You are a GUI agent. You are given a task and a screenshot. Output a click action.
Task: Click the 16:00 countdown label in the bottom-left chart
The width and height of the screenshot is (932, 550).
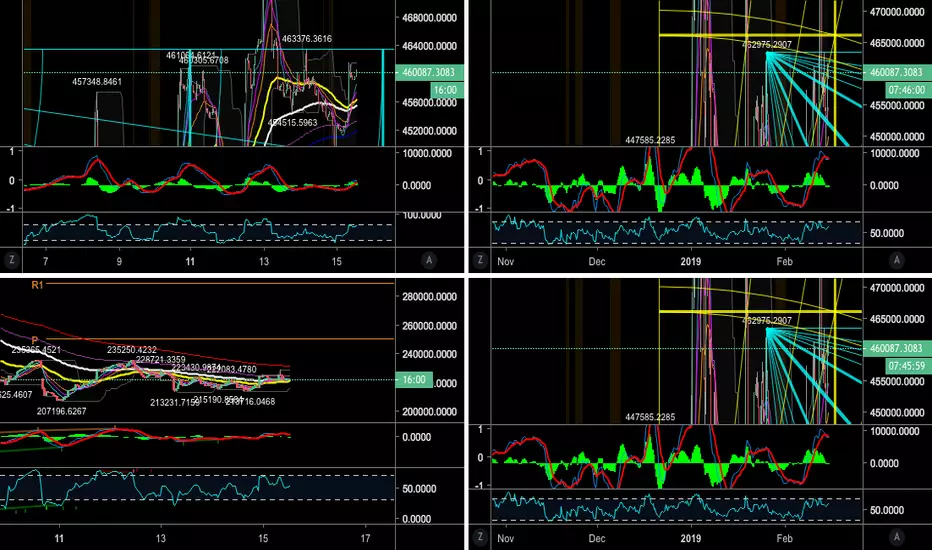[414, 379]
